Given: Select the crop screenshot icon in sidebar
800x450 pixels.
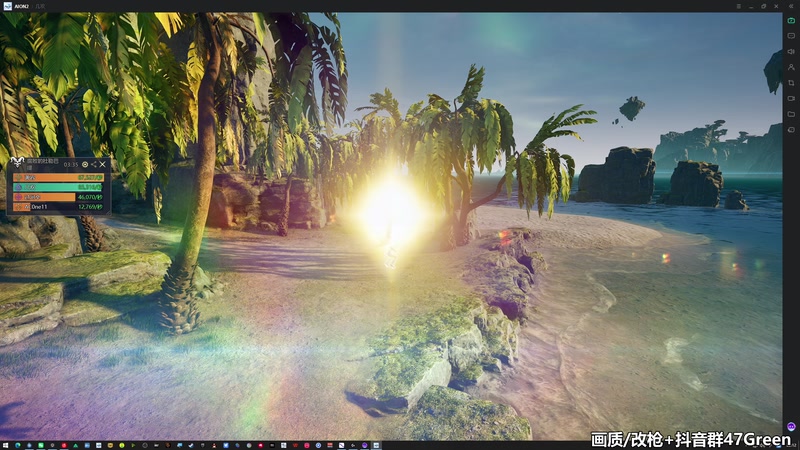Looking at the screenshot, I should [x=791, y=83].
